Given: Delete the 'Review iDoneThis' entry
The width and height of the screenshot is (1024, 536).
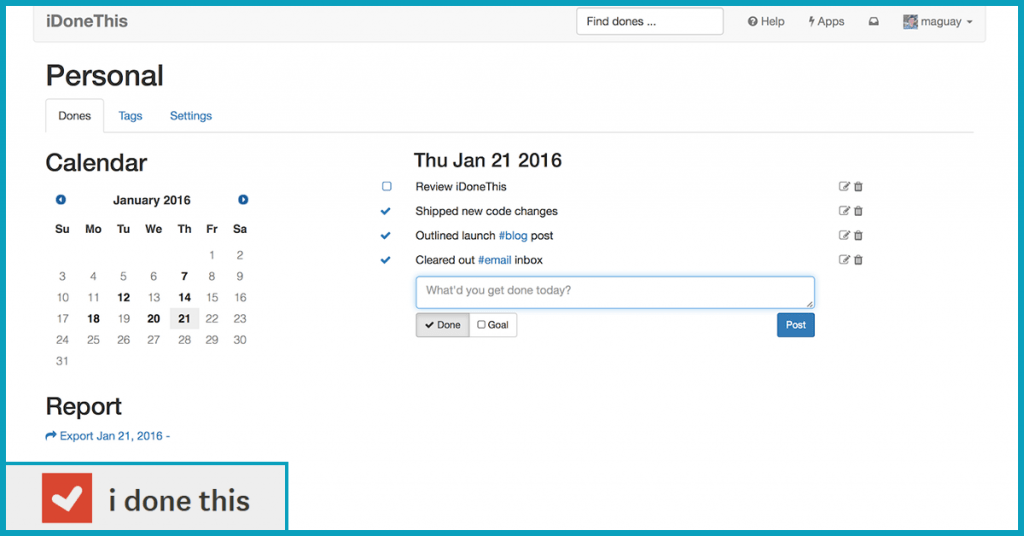Looking at the screenshot, I should coord(858,187).
